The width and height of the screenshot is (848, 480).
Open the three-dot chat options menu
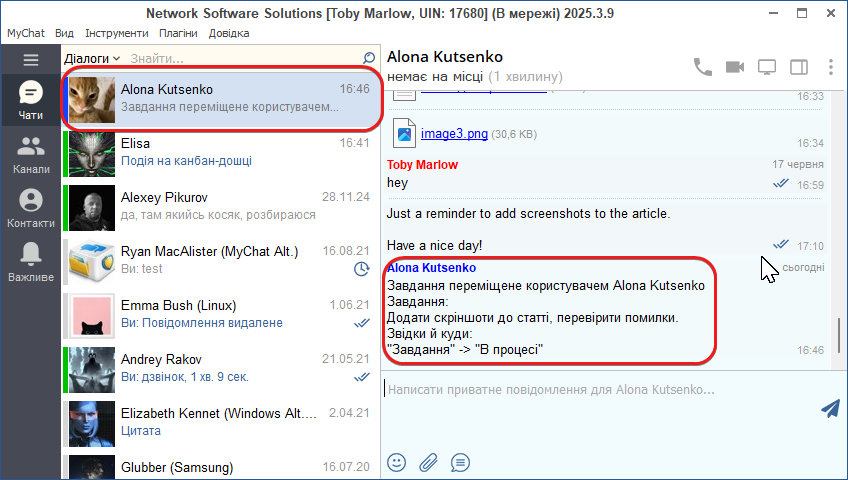(x=831, y=67)
